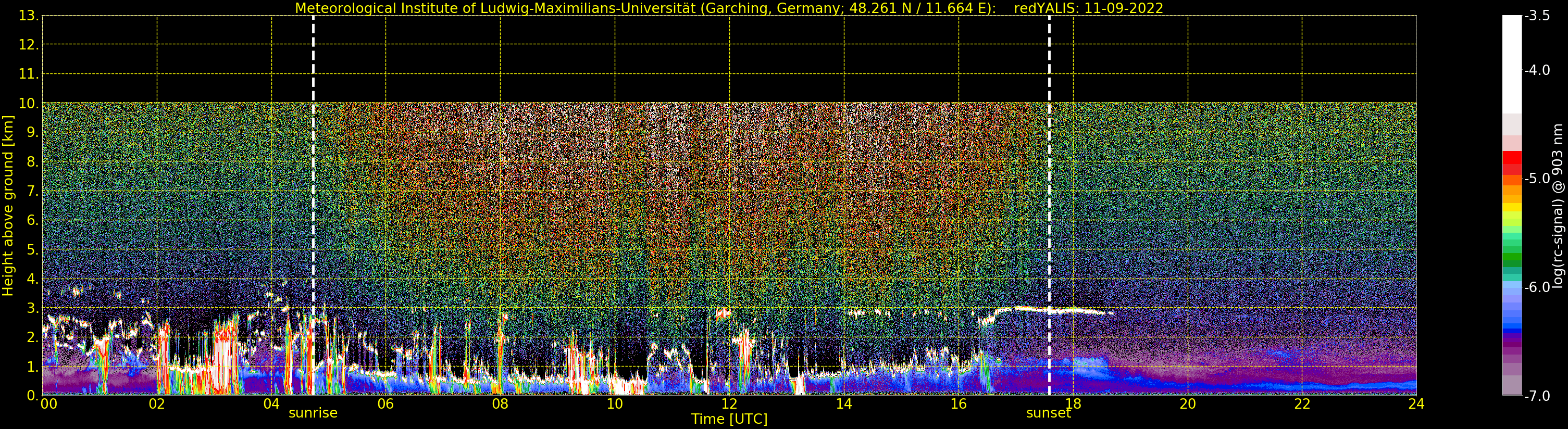Click the '24' tick label on time axis

point(1416,403)
